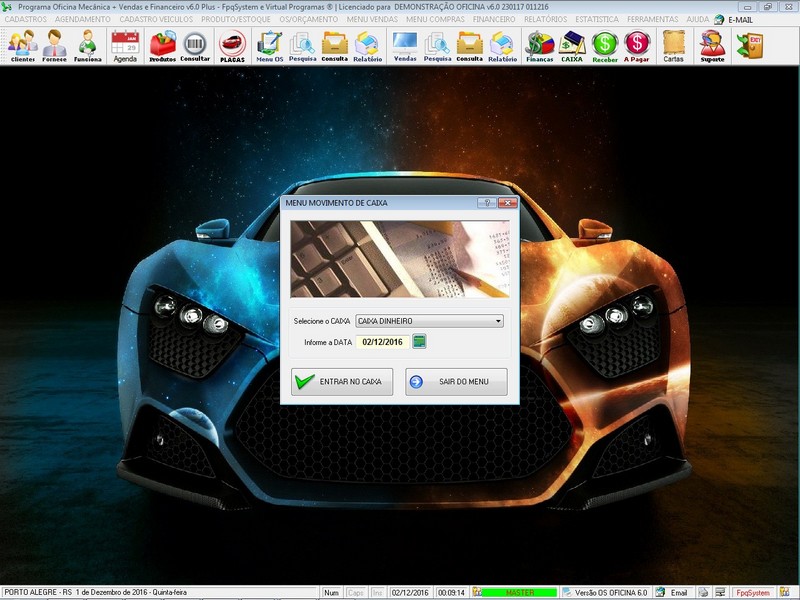The width and height of the screenshot is (800, 600).
Task: Open the Clientes toolbar icon
Action: click(x=23, y=46)
